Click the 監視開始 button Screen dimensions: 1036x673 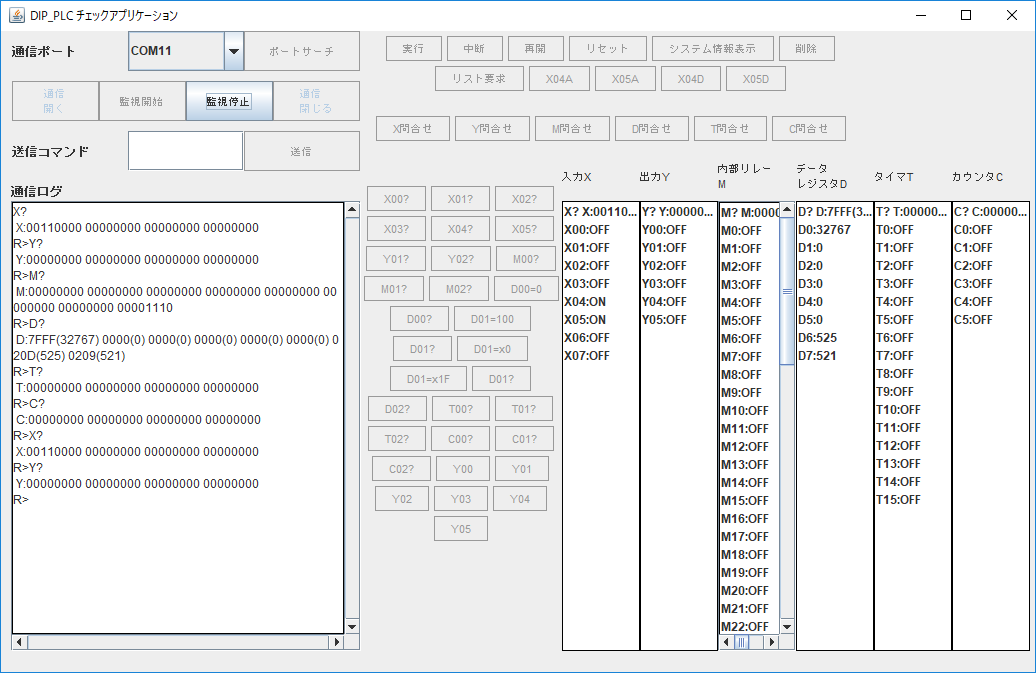pos(142,101)
